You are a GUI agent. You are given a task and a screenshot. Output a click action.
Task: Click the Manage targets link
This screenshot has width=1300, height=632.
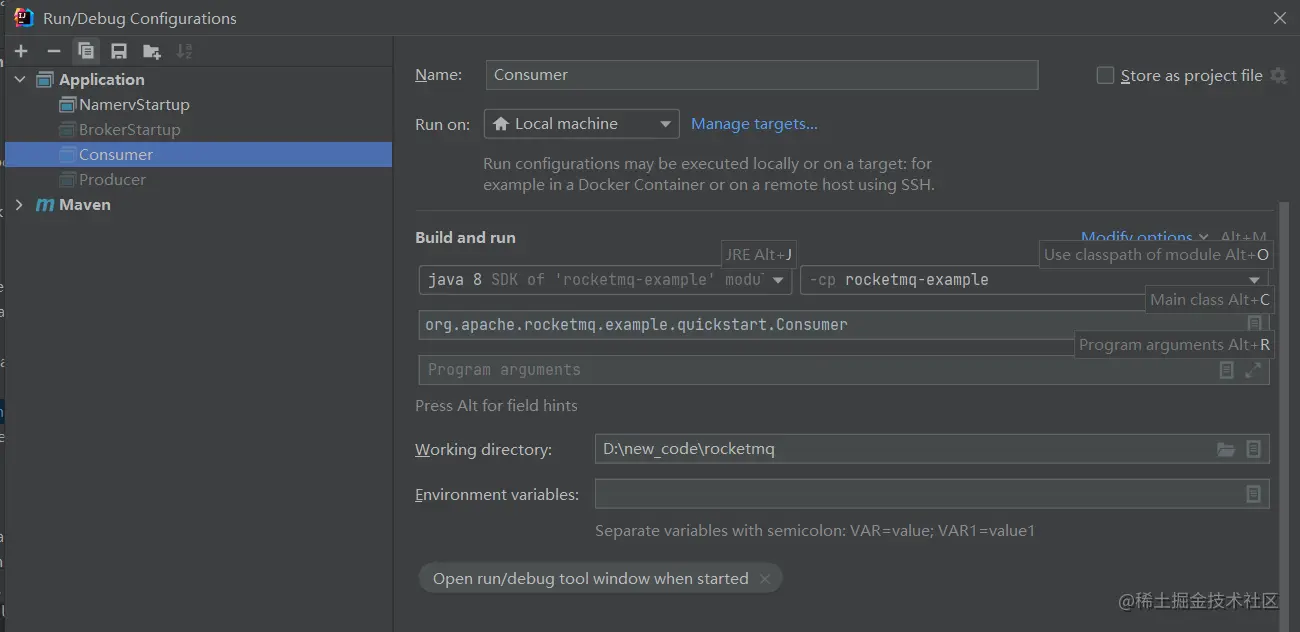point(754,124)
